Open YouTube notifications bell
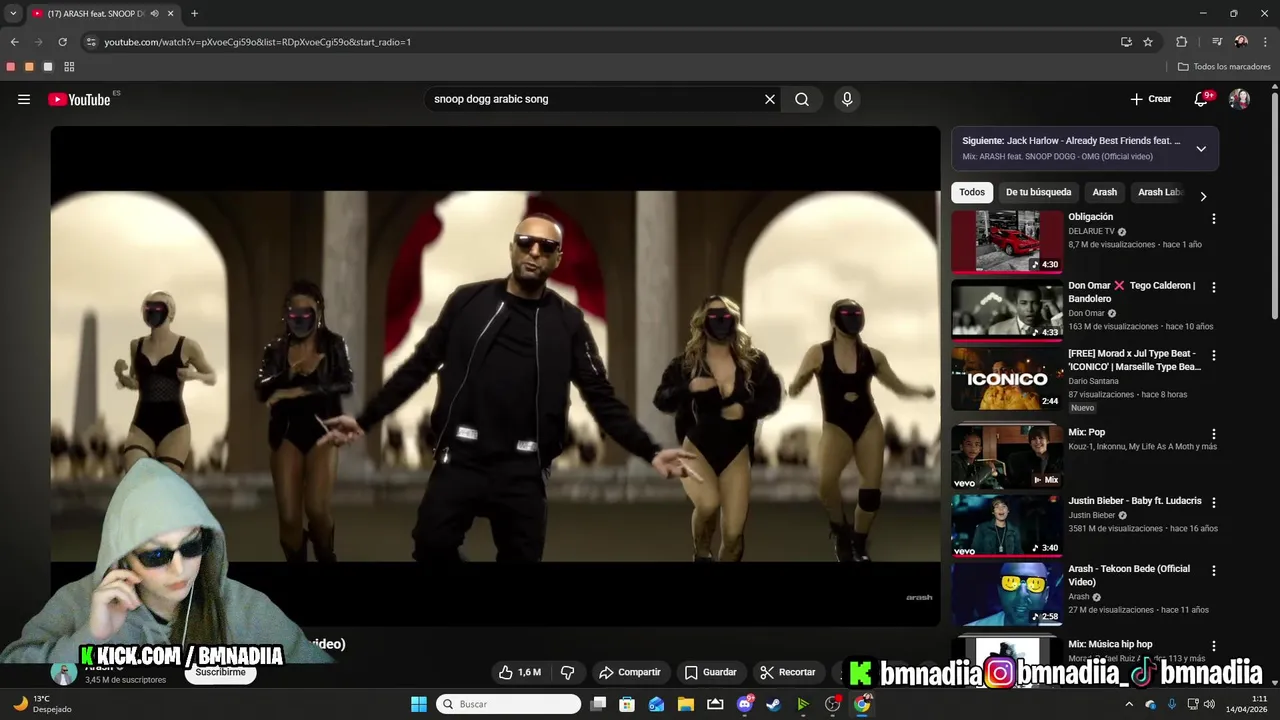 (x=1201, y=99)
